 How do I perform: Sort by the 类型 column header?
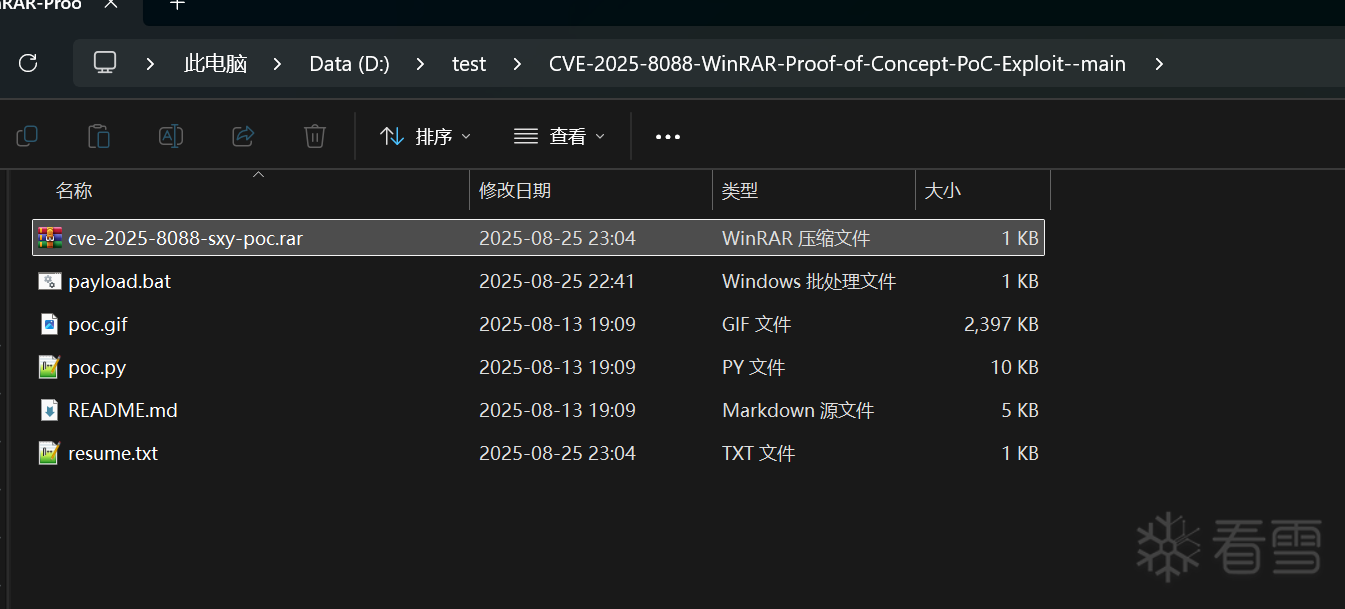pyautogui.click(x=740, y=190)
